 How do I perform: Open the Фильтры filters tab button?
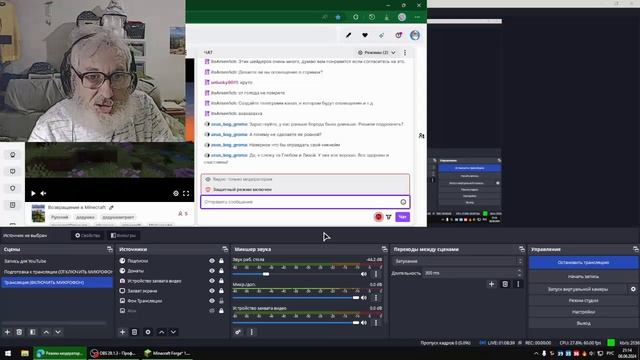click(124, 236)
